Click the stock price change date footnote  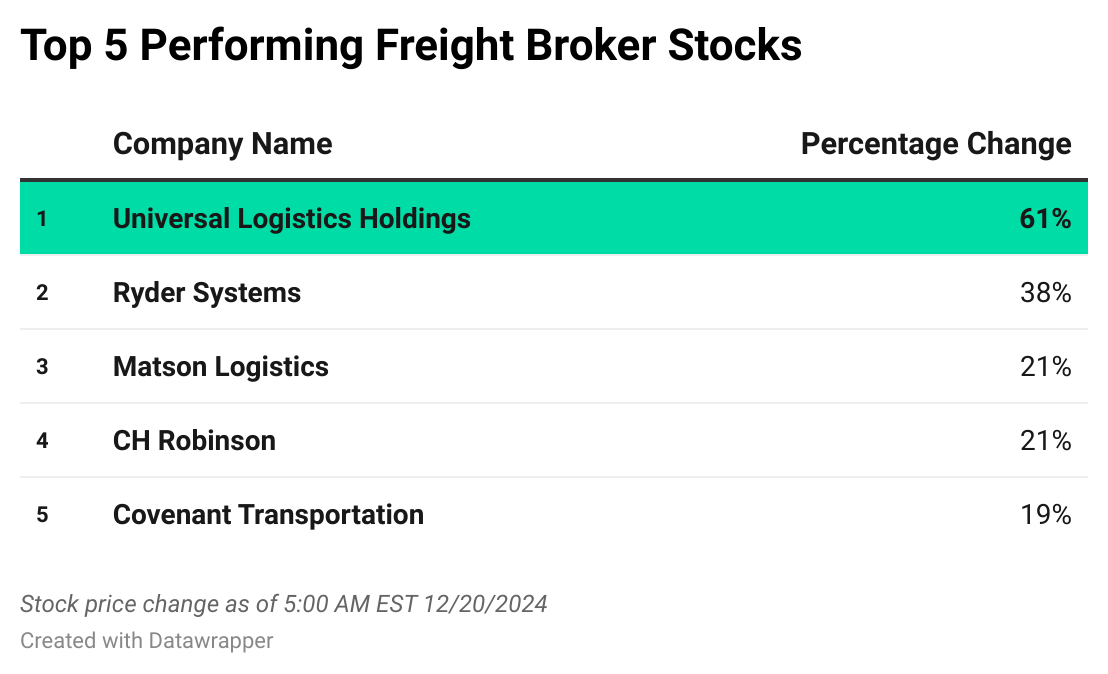tap(284, 604)
